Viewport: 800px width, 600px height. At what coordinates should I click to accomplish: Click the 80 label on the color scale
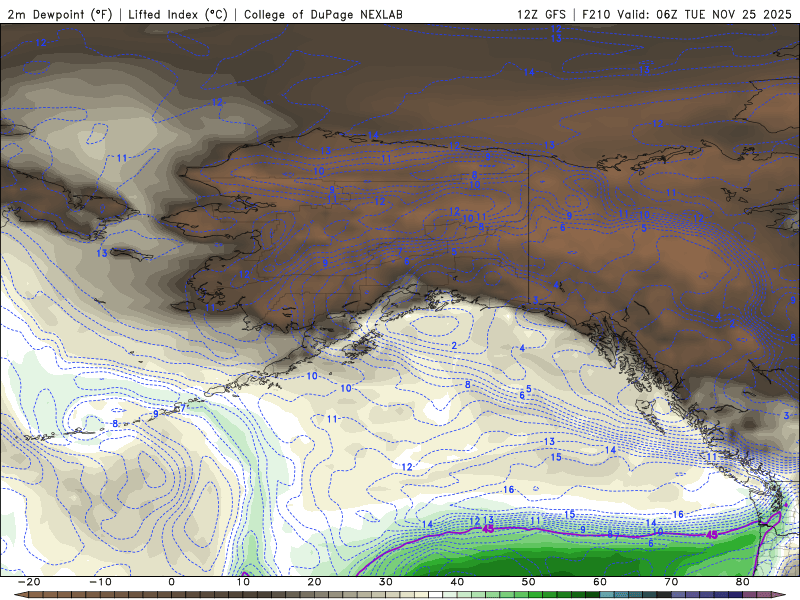click(743, 582)
